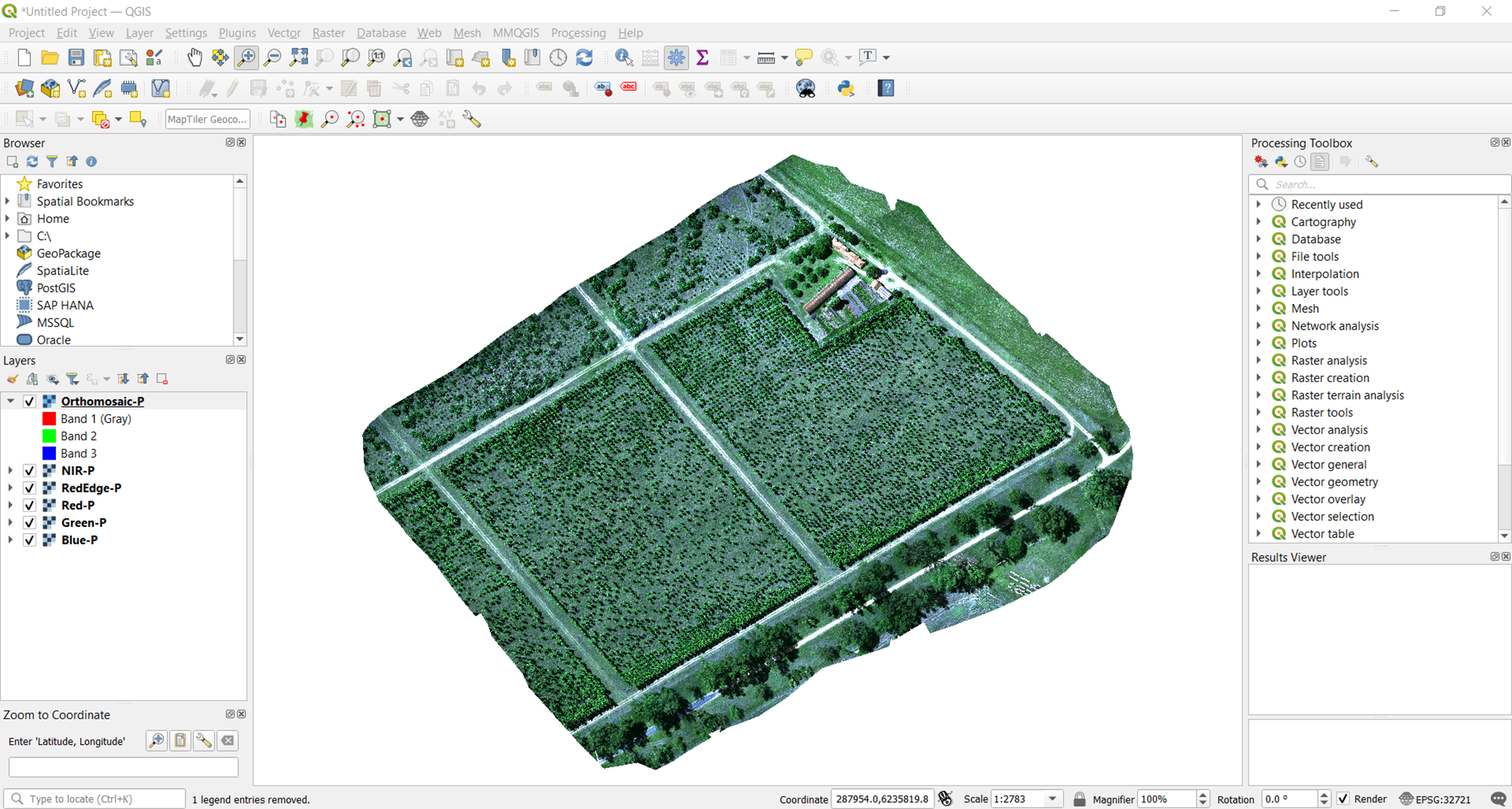Toggle the Render checkbox in status bar
1512x809 pixels.
pos(1343,799)
